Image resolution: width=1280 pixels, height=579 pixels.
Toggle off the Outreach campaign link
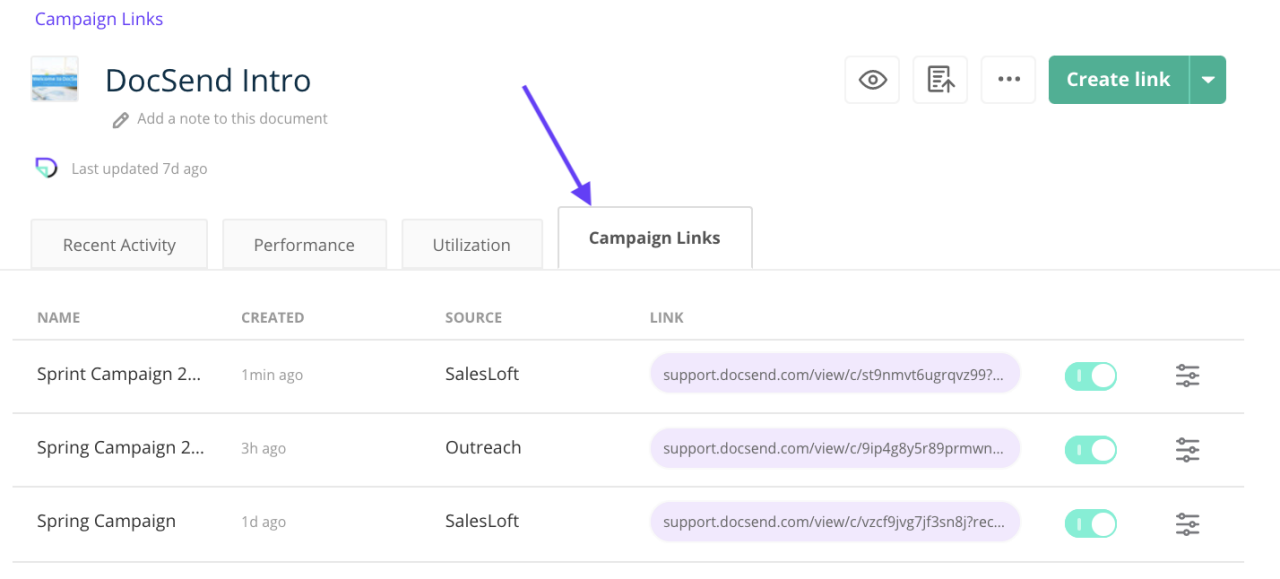click(x=1090, y=449)
